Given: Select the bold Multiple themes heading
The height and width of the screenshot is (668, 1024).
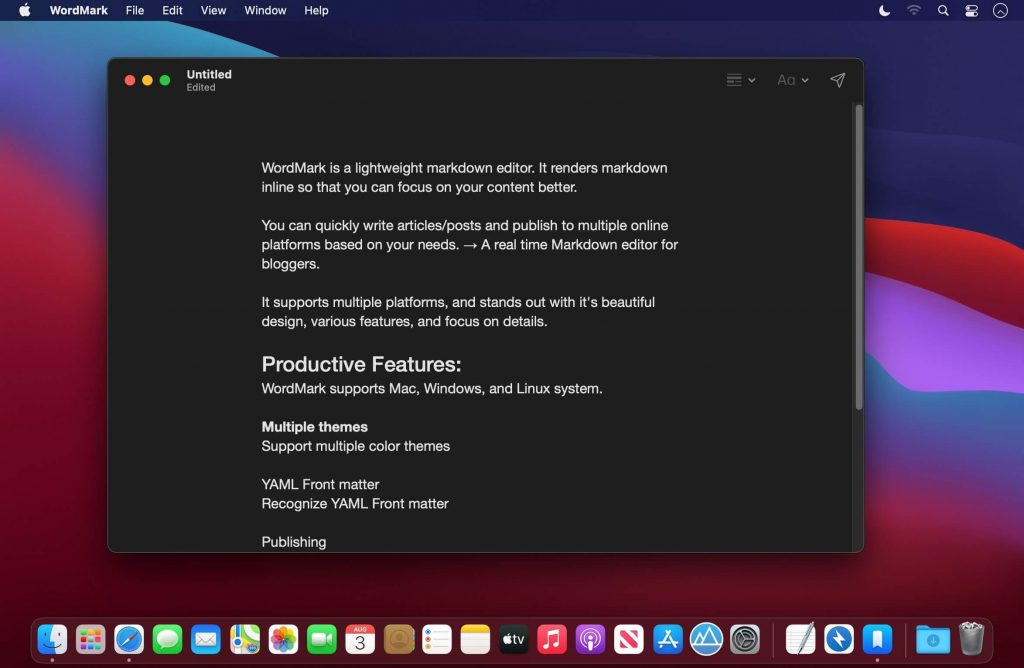Looking at the screenshot, I should [314, 426].
